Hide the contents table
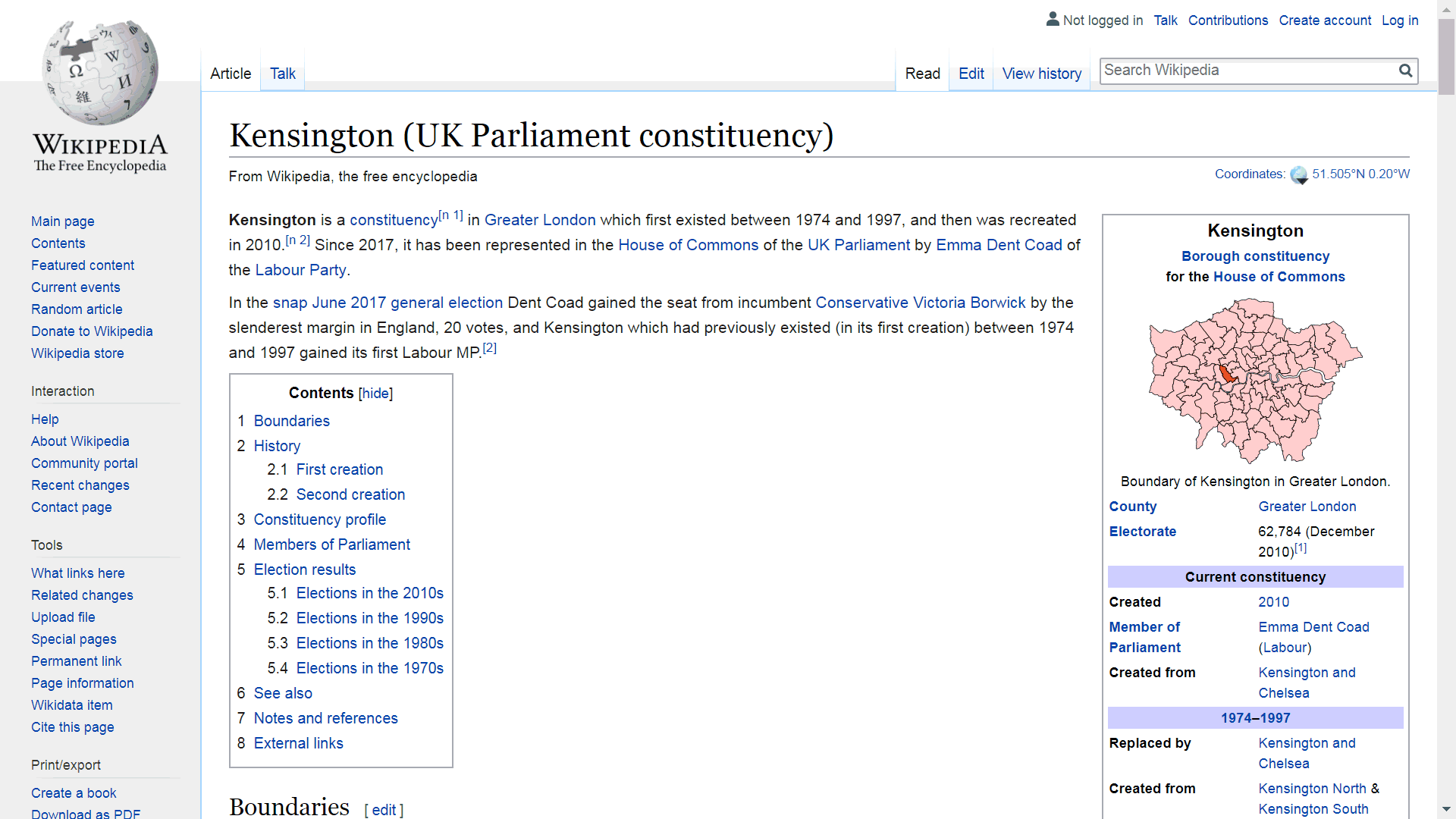Screen dimensions: 1456x819 click(x=375, y=393)
